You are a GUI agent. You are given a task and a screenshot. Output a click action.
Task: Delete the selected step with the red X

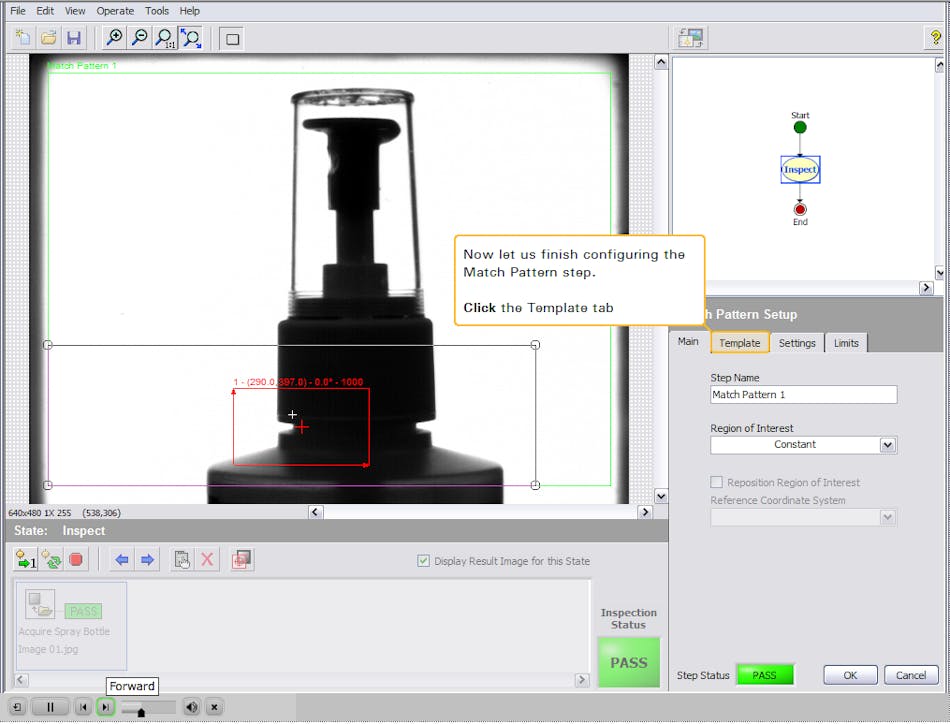tap(207, 560)
